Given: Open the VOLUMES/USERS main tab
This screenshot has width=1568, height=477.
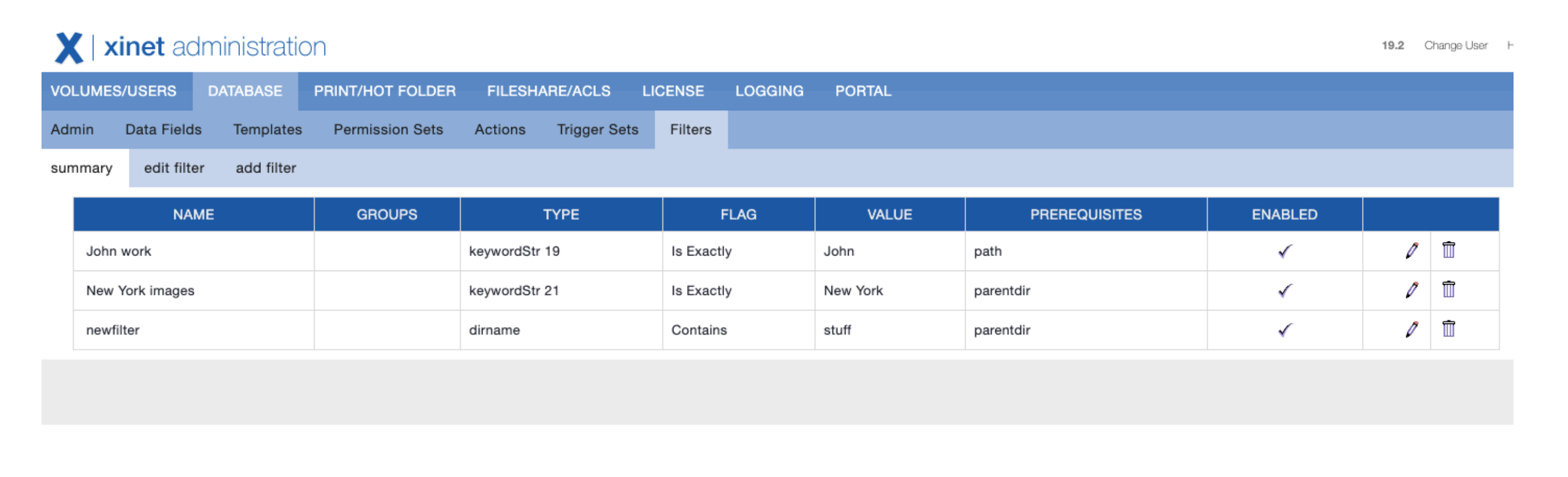Looking at the screenshot, I should tap(113, 91).
